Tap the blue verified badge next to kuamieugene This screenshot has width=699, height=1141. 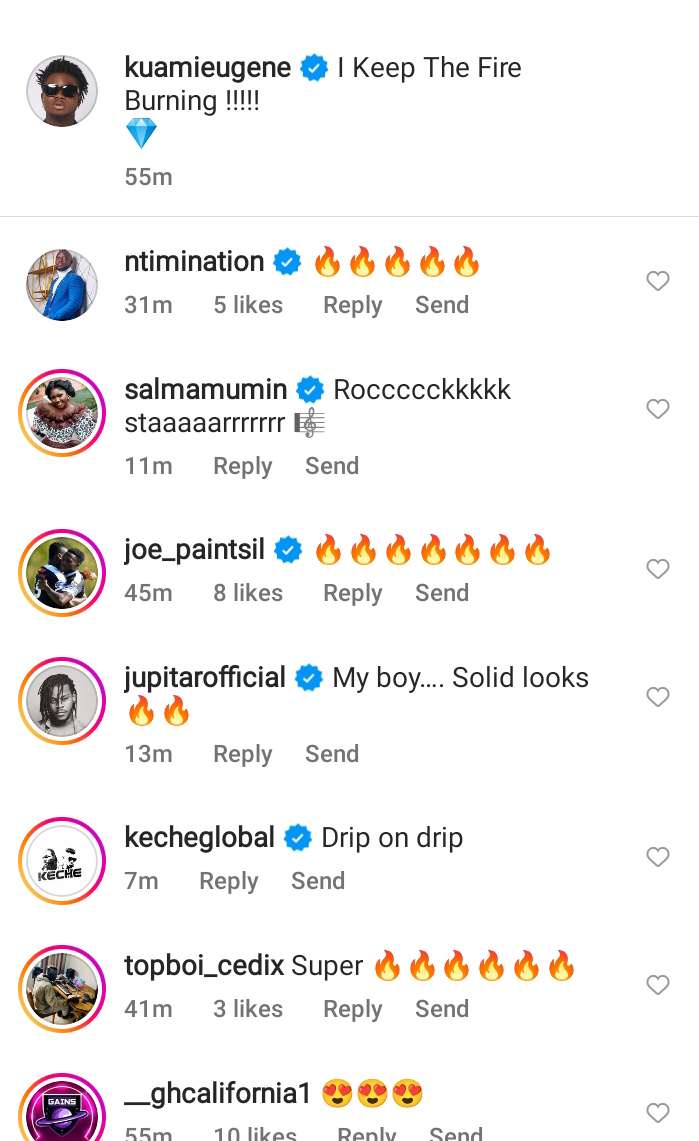314,69
